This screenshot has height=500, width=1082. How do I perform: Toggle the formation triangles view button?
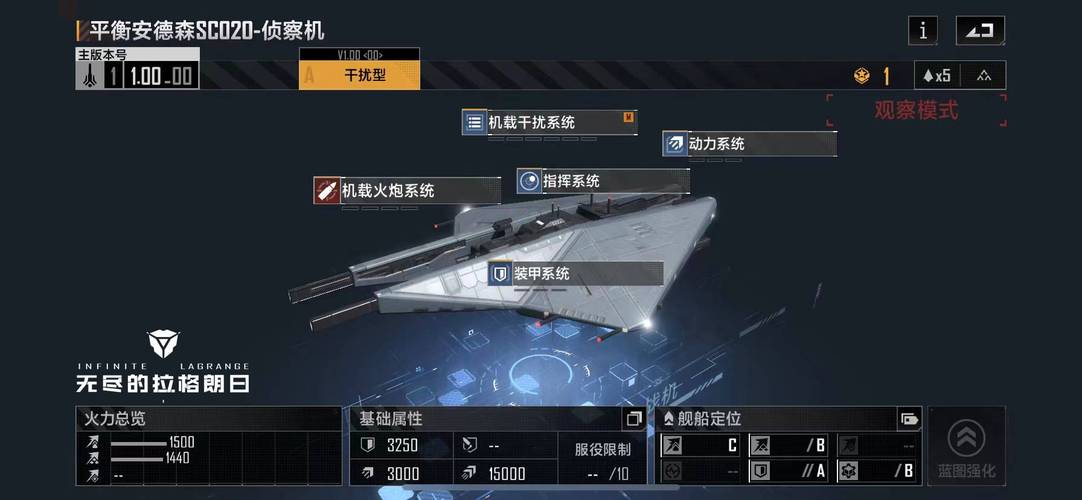click(x=983, y=75)
